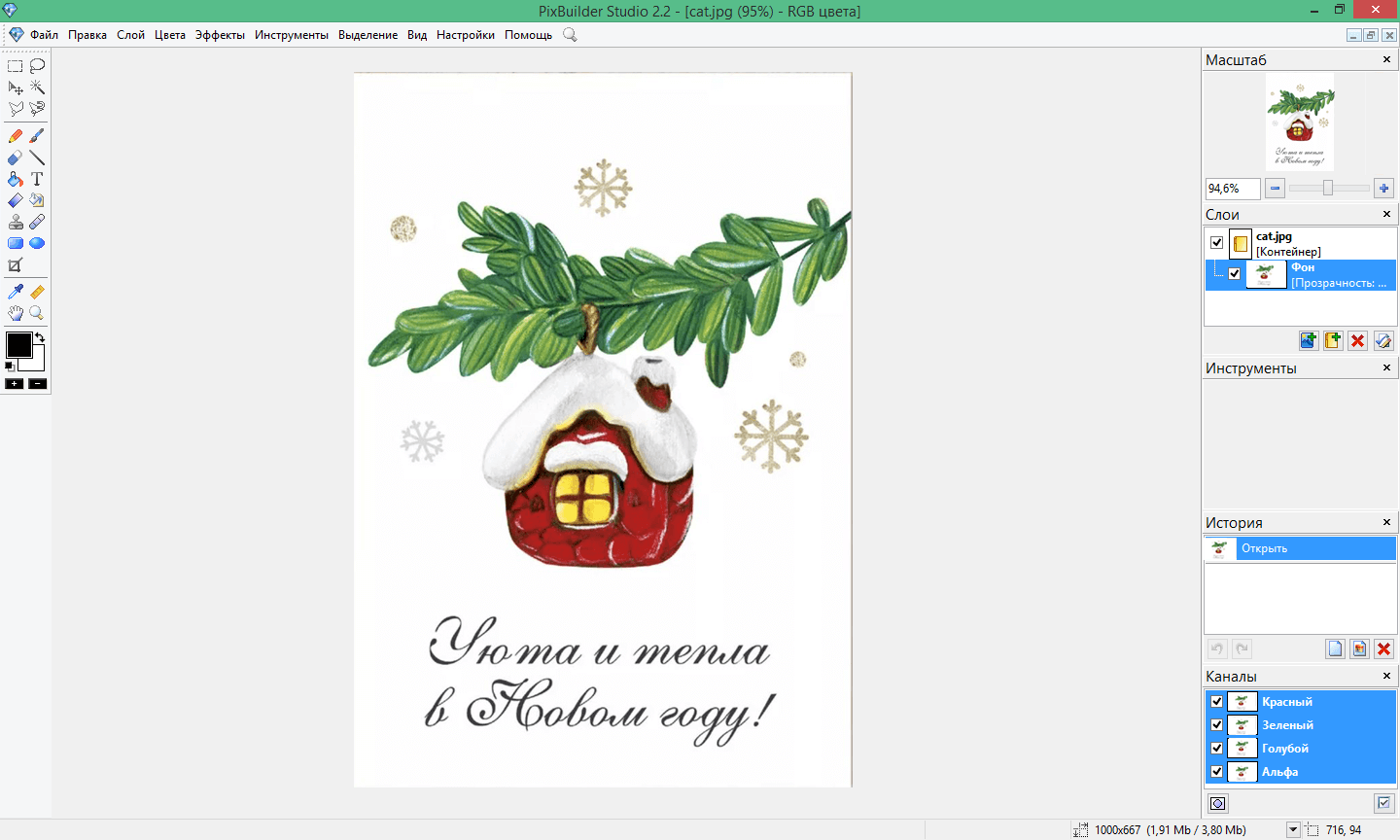Click the zoom percentage field showing 94,6%
Screen dimensions: 1400x840
pyautogui.click(x=1233, y=189)
